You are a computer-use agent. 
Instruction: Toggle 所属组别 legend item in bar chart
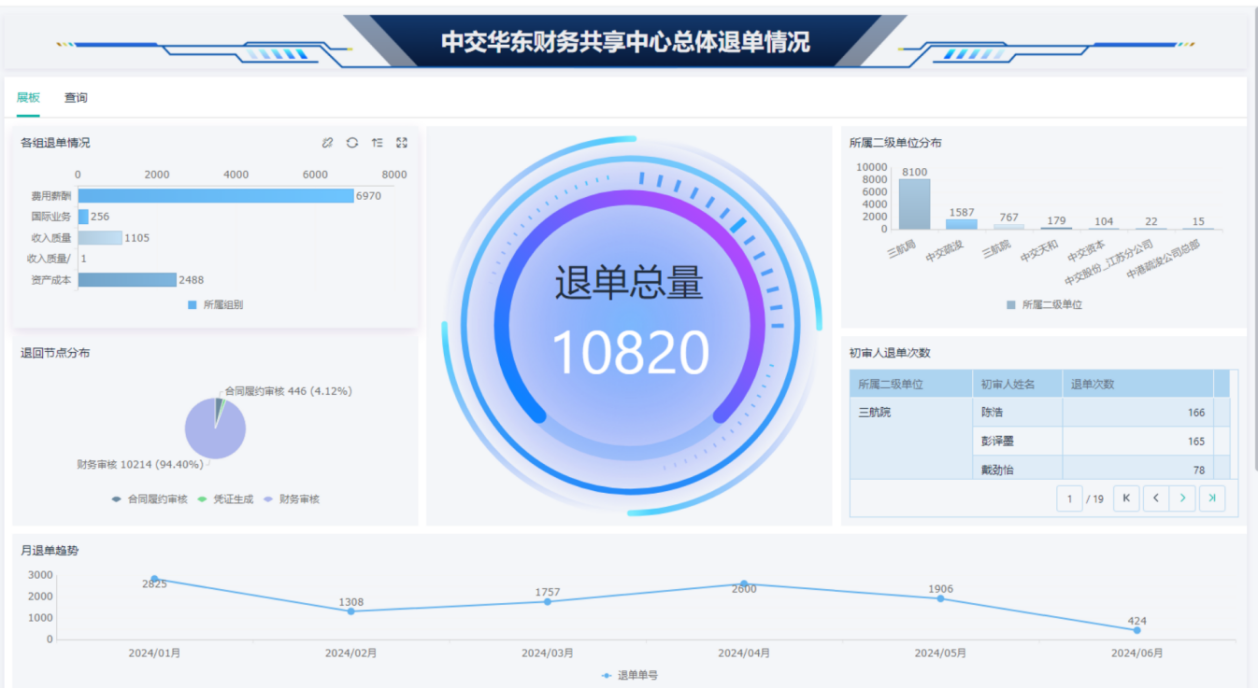pos(215,305)
